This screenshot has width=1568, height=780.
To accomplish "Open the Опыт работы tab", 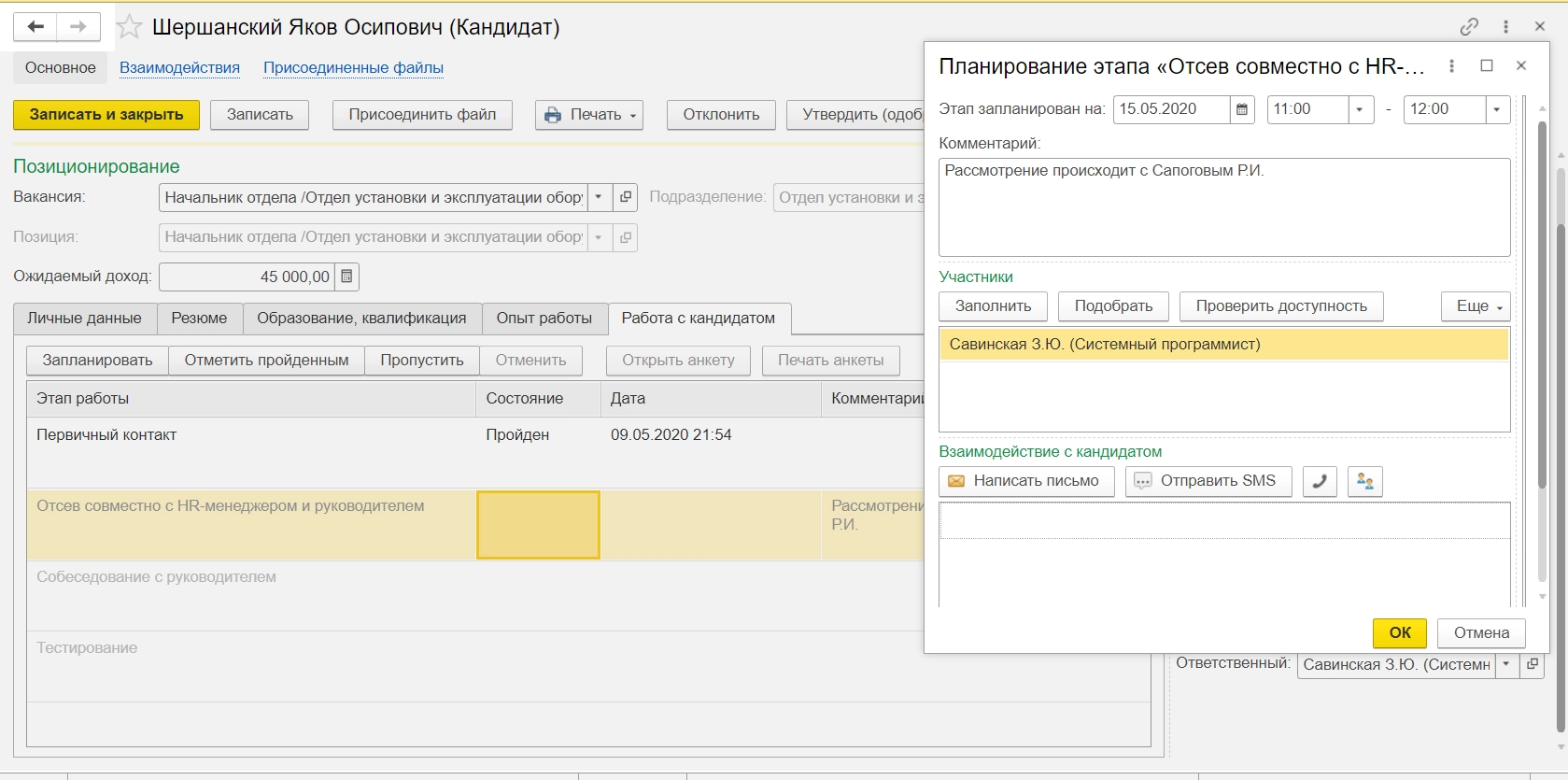I will click(544, 319).
